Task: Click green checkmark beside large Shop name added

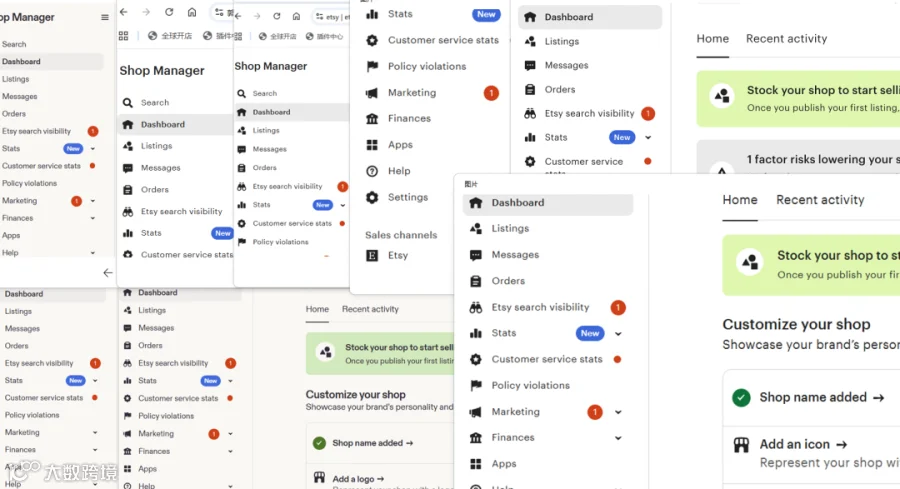Action: tap(741, 397)
